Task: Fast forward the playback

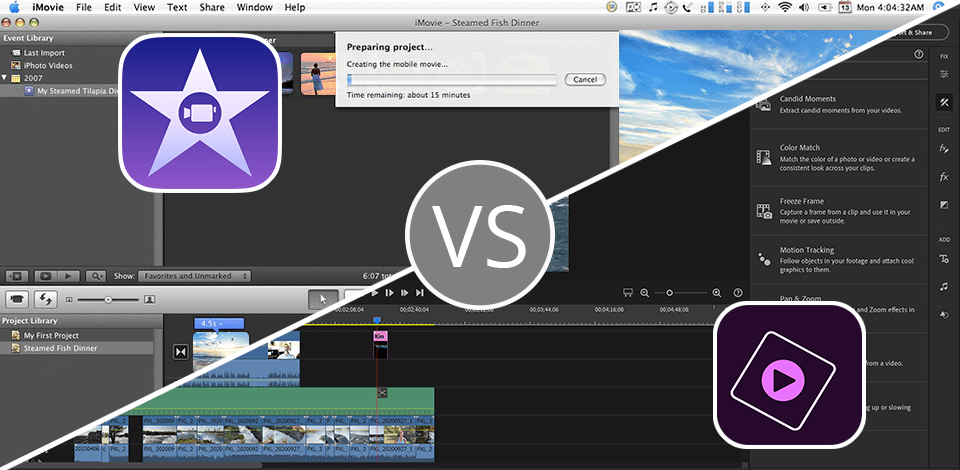Action: (x=405, y=293)
